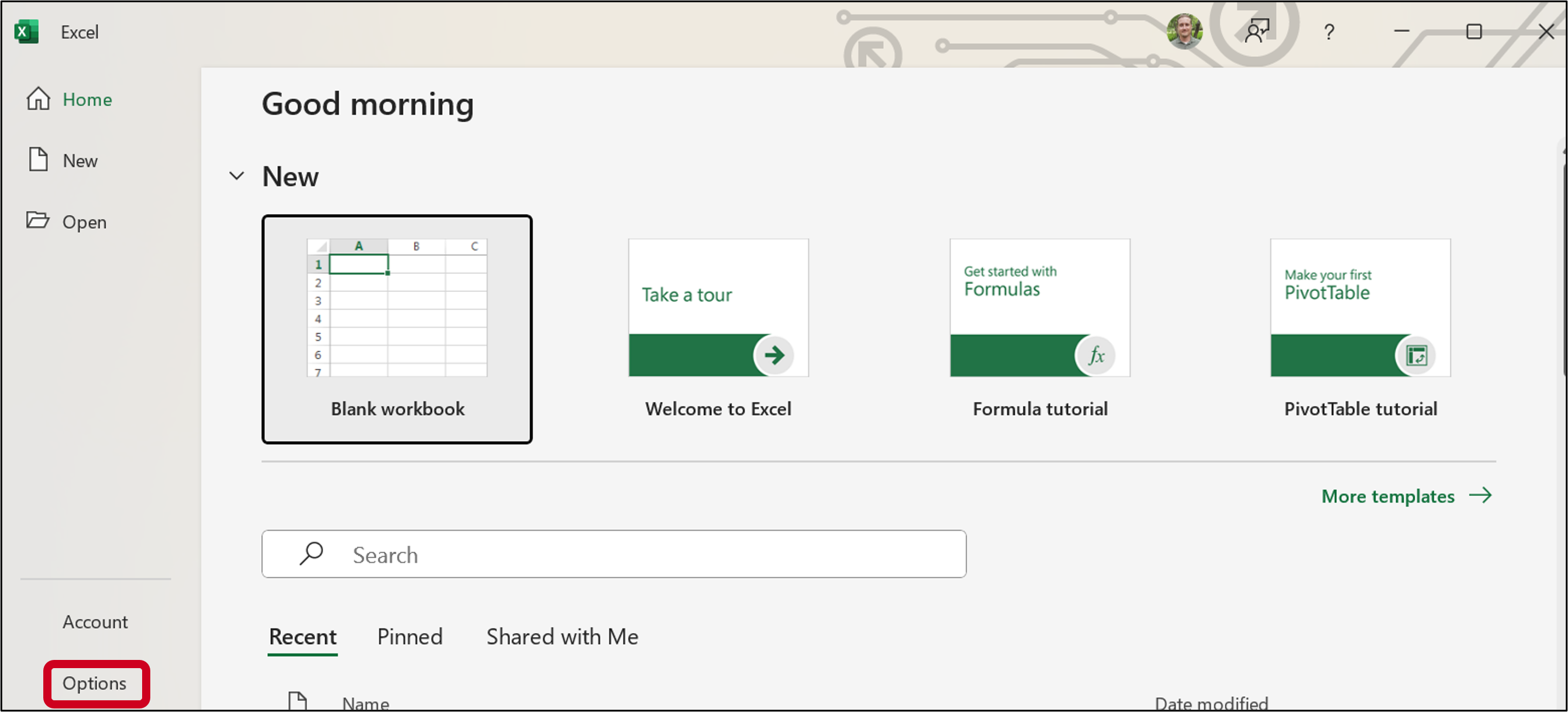Switch to the Shared with Me tab
The width and height of the screenshot is (1568, 712).
(562, 637)
